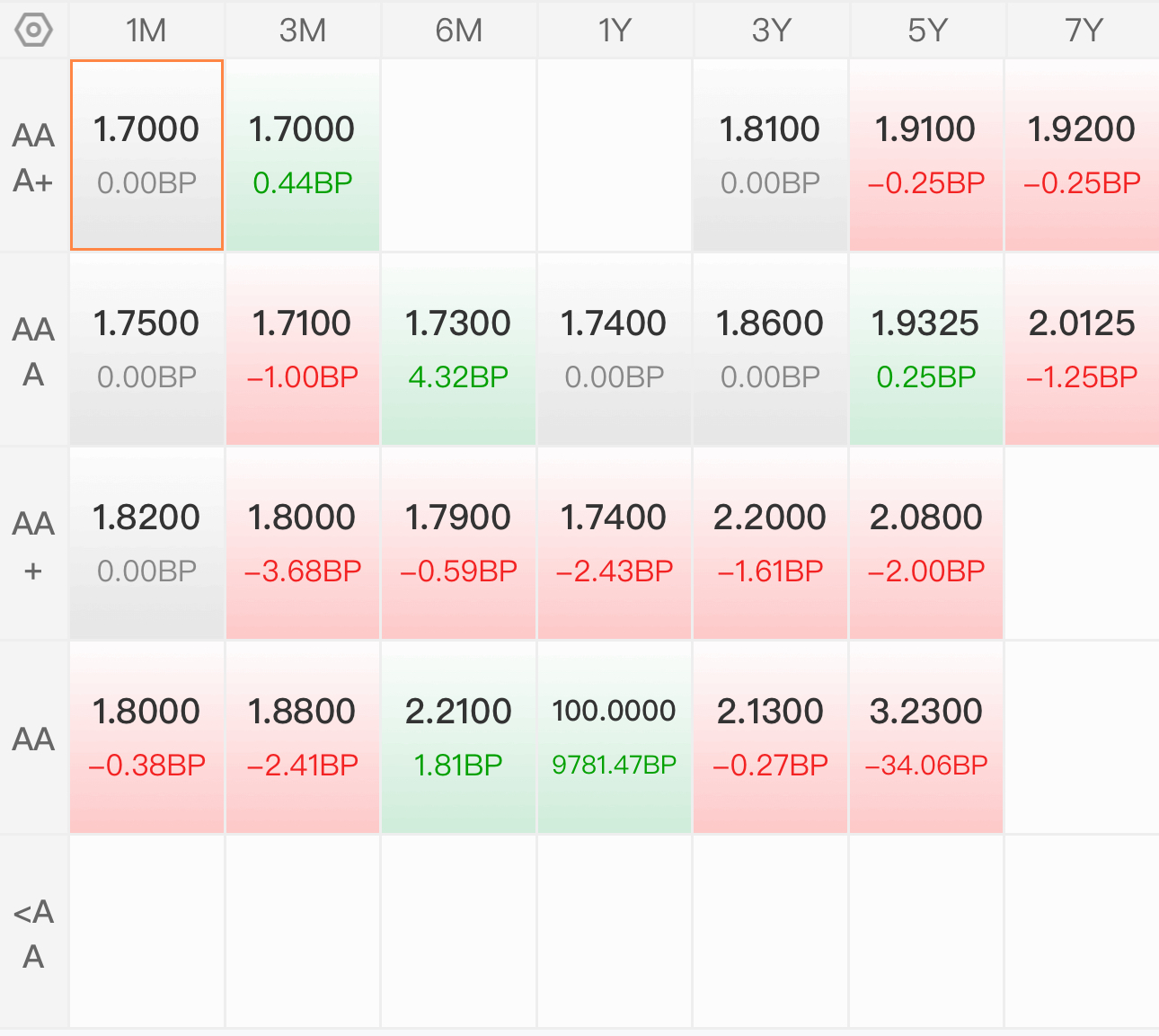Image resolution: width=1159 pixels, height=1036 pixels.
Task: Select AA 1M cell with -0.38BP
Action: tap(146, 737)
